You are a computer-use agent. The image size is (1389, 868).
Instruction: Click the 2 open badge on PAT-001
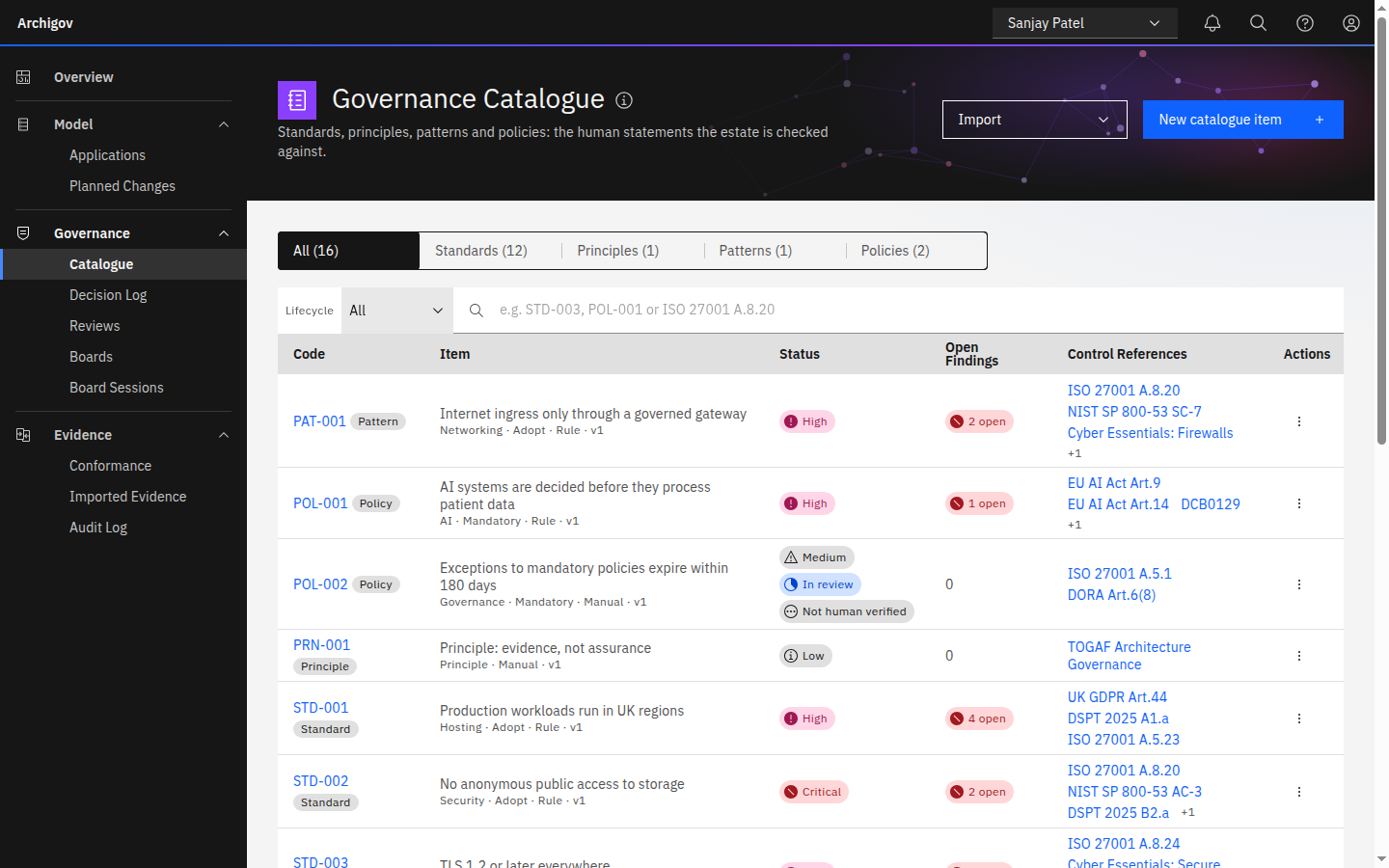click(979, 421)
